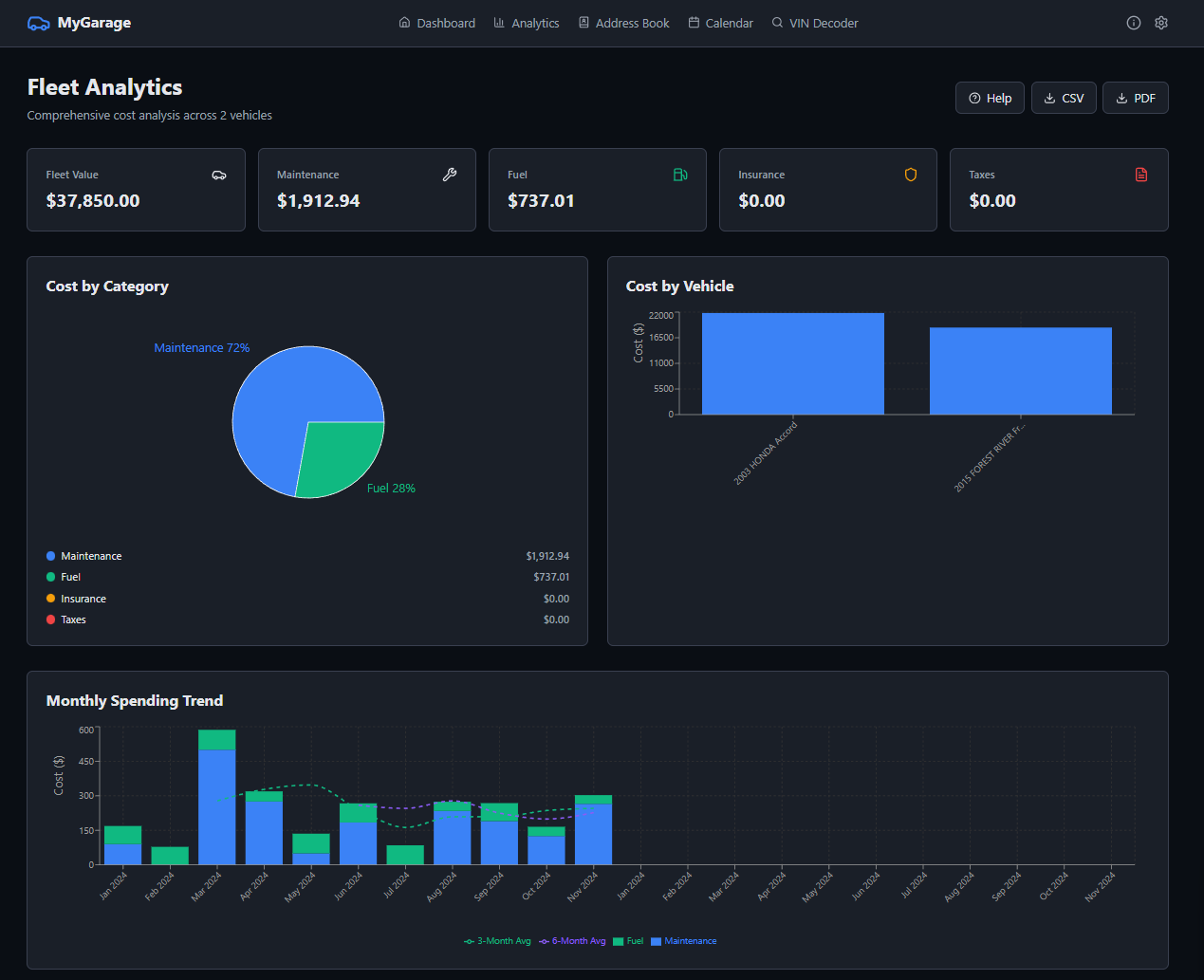This screenshot has width=1204, height=980.
Task: Click the Fuel pump icon
Action: click(680, 175)
